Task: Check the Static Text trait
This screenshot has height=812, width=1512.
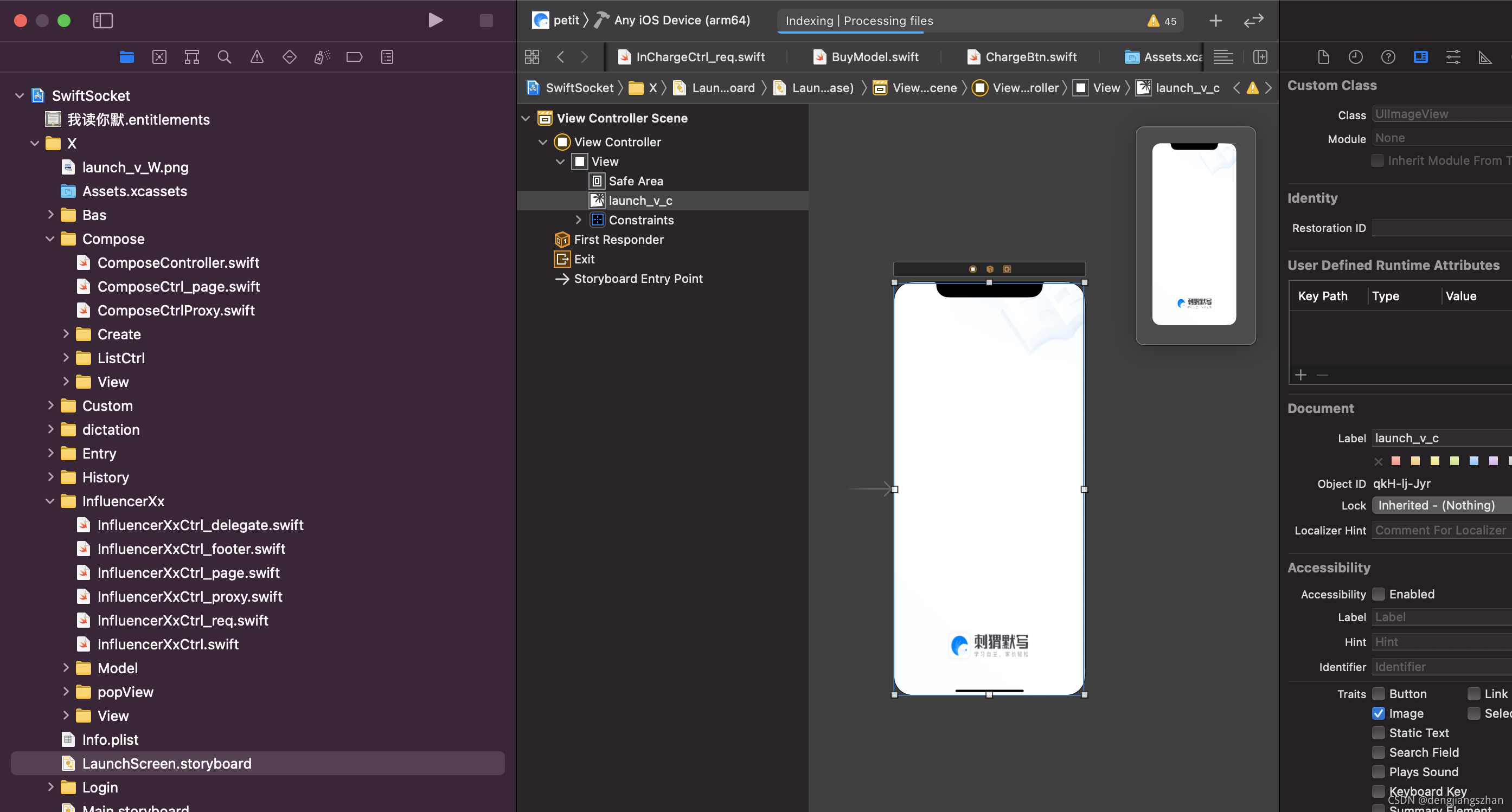Action: click(x=1378, y=732)
